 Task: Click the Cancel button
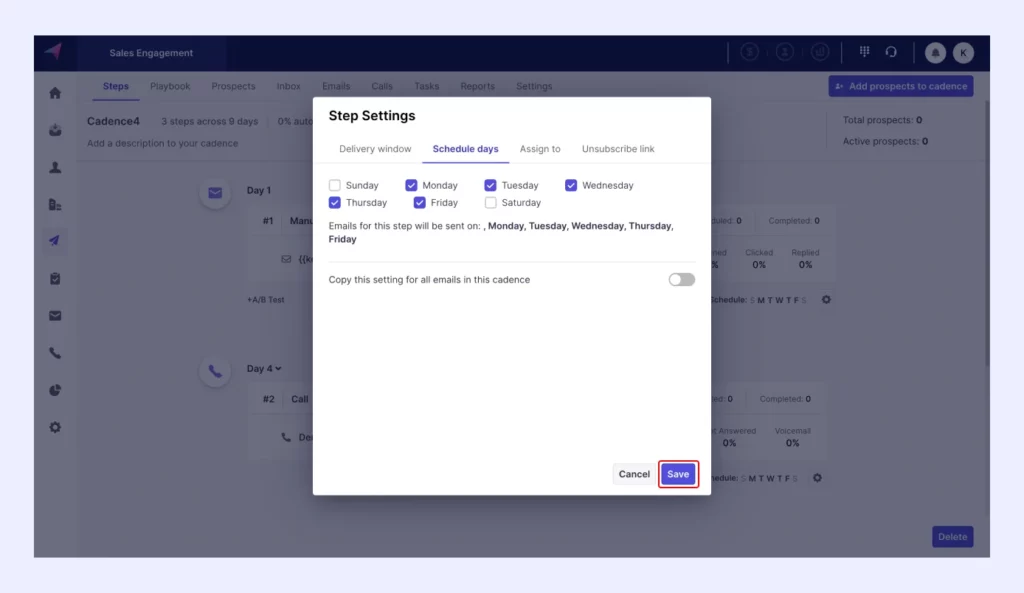coord(634,473)
